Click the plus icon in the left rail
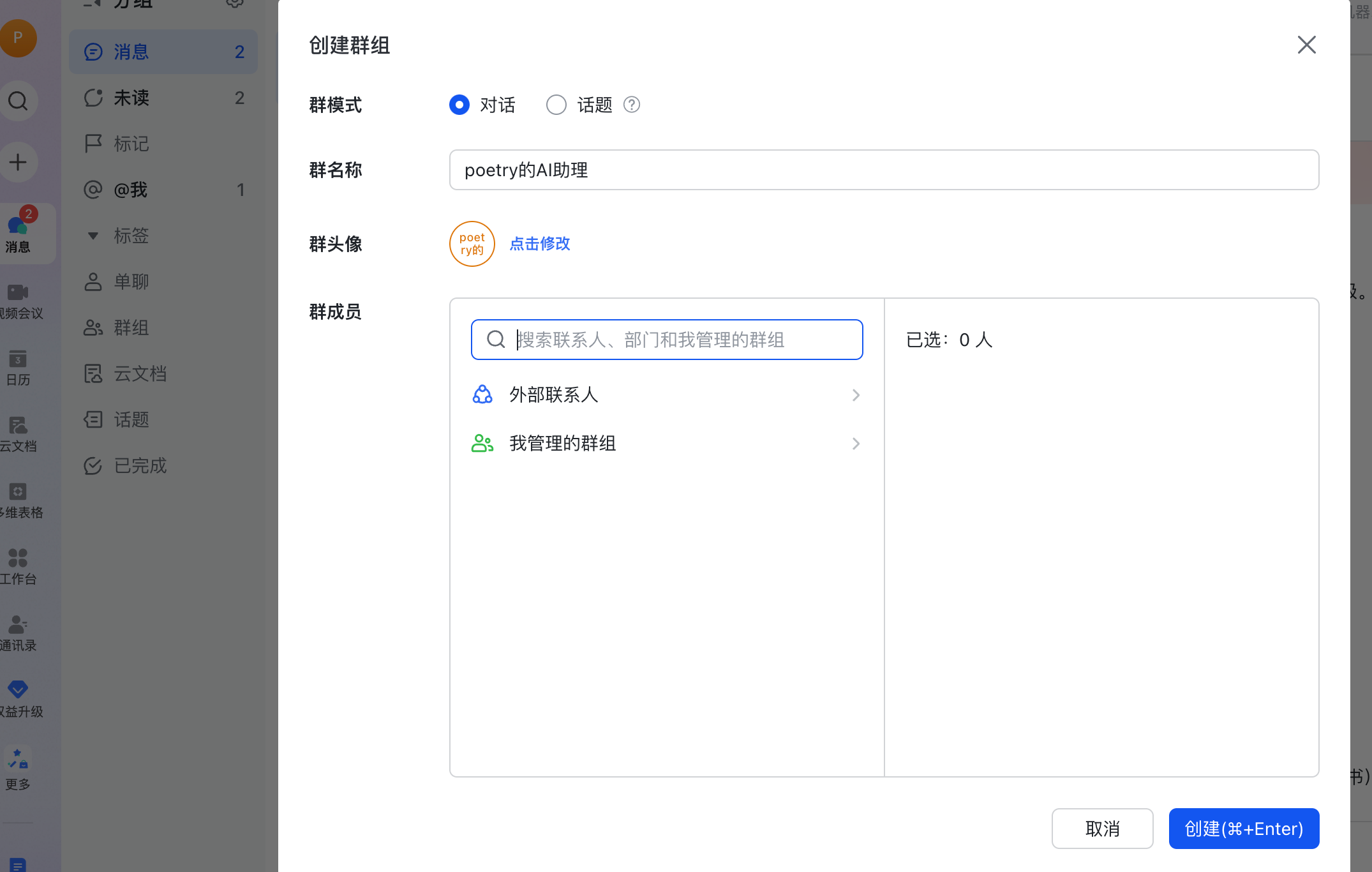 pos(19,162)
